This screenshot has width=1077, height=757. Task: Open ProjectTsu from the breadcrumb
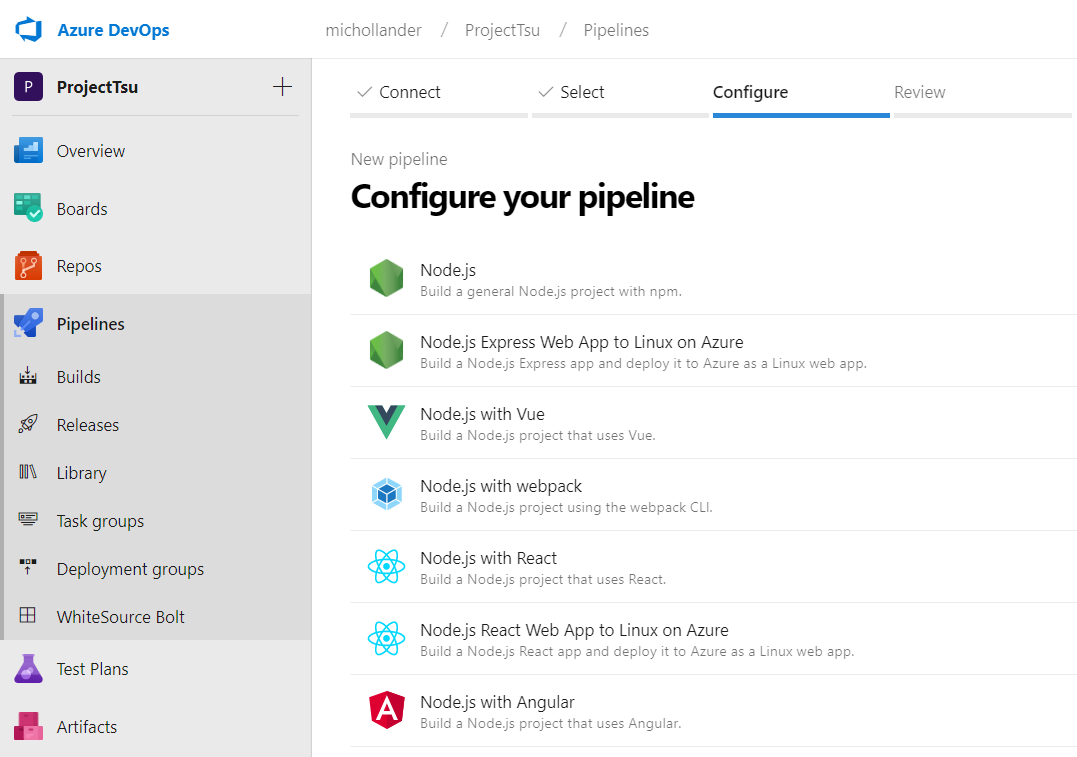tap(502, 30)
